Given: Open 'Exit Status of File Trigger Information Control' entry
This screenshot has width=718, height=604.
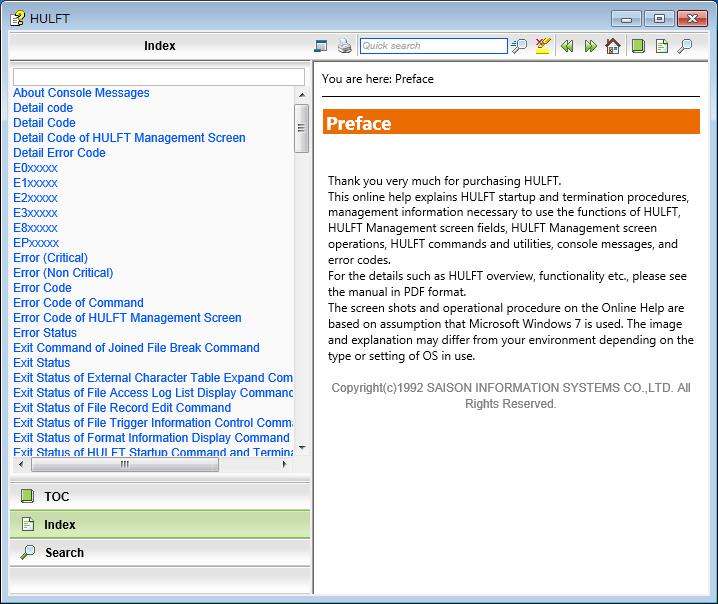Looking at the screenshot, I should 153,423.
